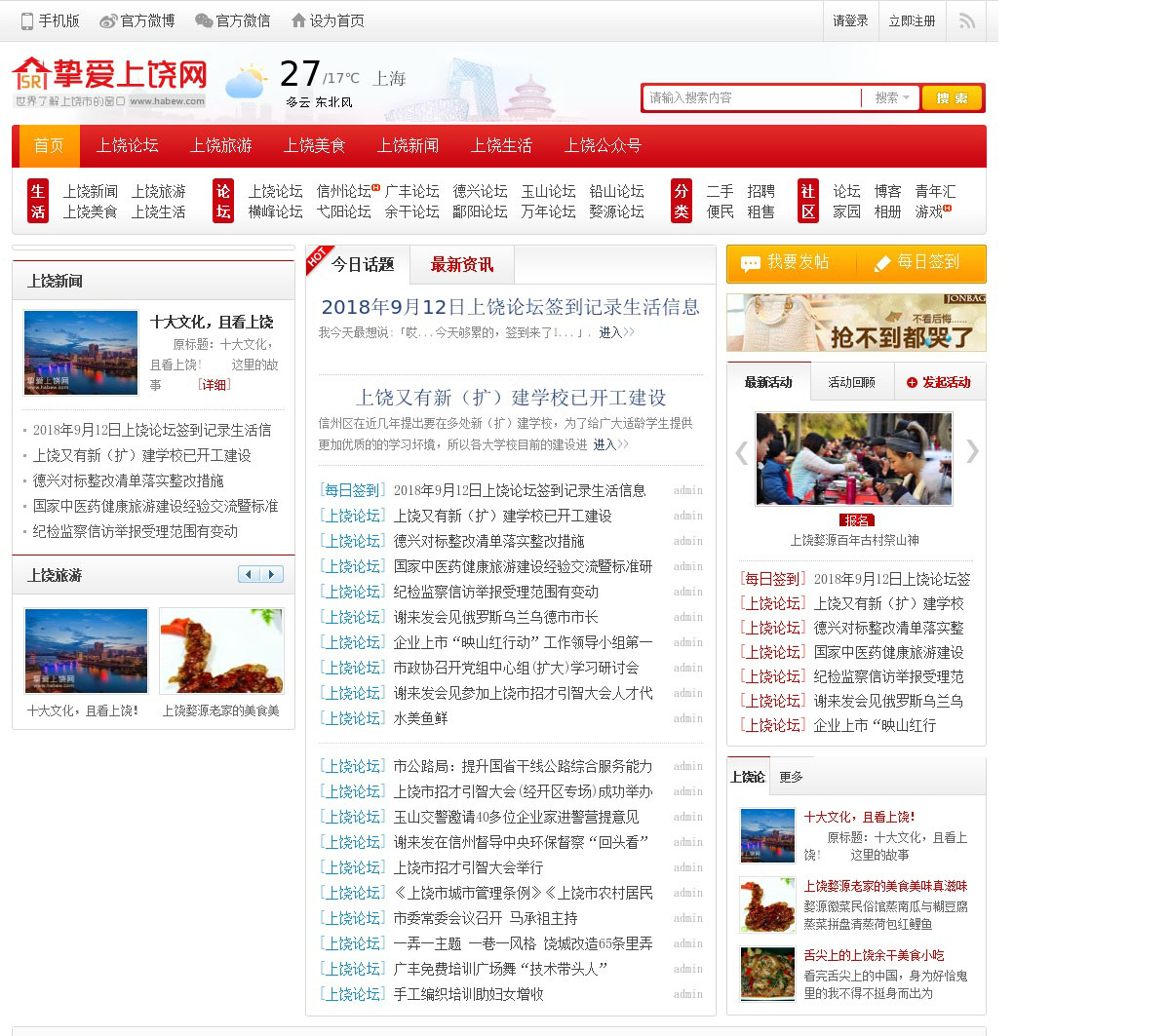
Task: Select the 活动回顾 tab
Action: click(x=851, y=382)
